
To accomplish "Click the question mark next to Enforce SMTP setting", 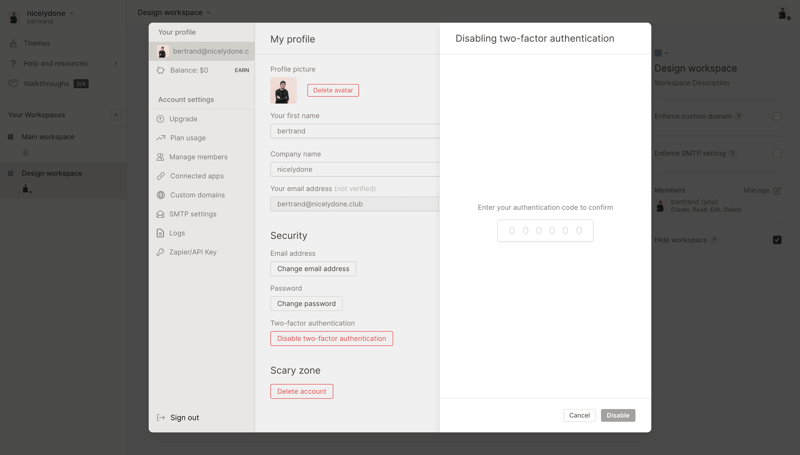I will (x=732, y=153).
